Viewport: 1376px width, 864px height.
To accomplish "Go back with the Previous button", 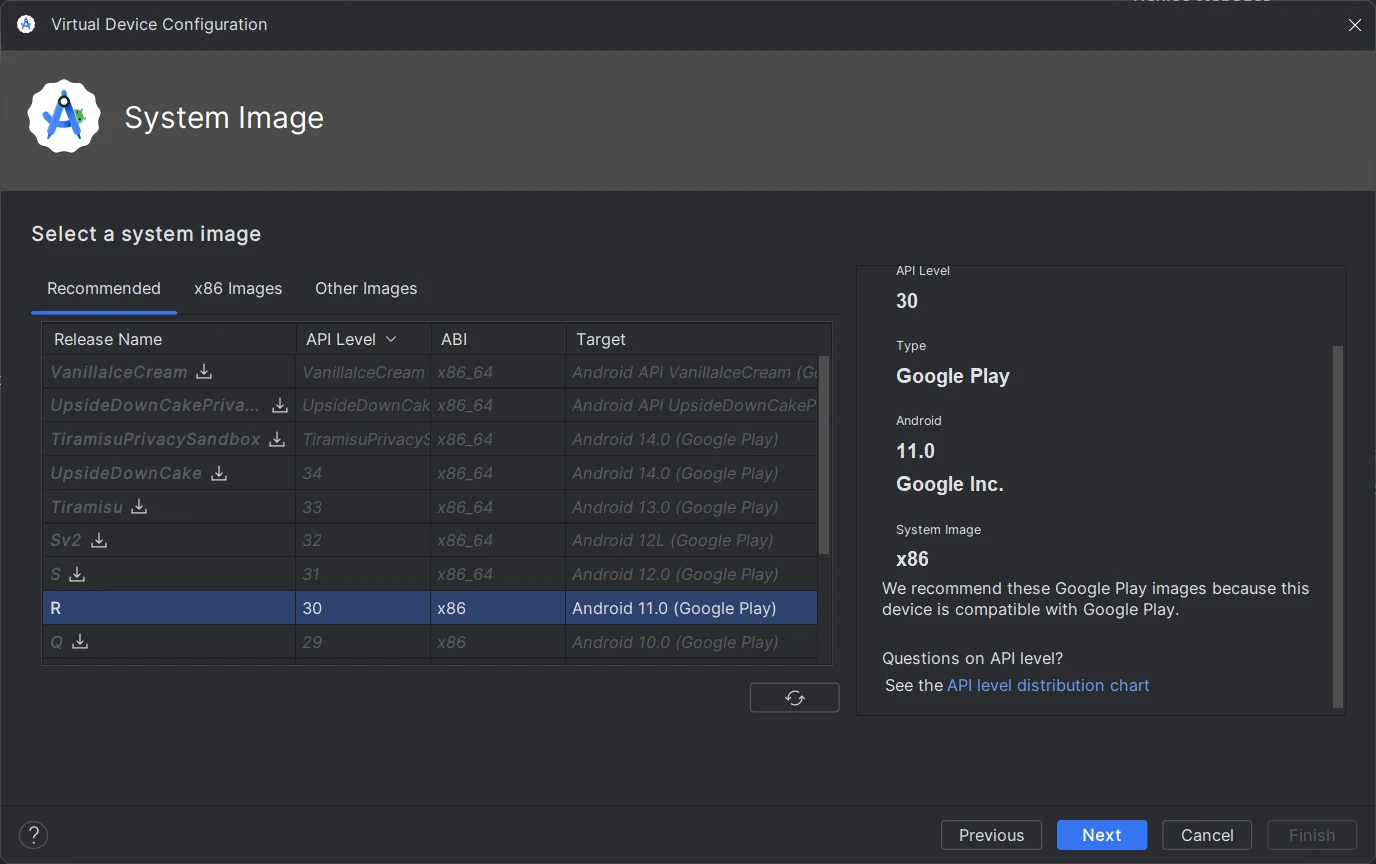I will click(x=991, y=835).
